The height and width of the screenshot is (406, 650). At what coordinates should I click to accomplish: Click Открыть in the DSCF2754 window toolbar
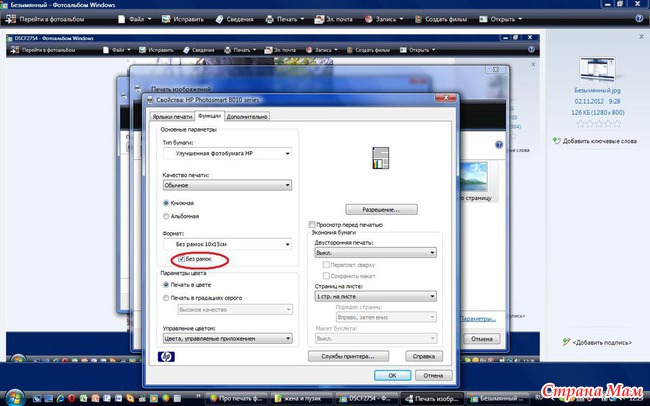coord(417,50)
